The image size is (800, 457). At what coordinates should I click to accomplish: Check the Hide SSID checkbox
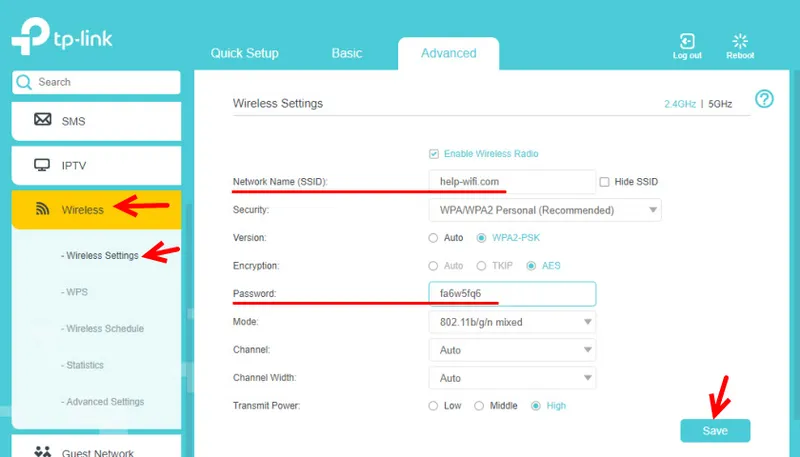[x=604, y=182]
